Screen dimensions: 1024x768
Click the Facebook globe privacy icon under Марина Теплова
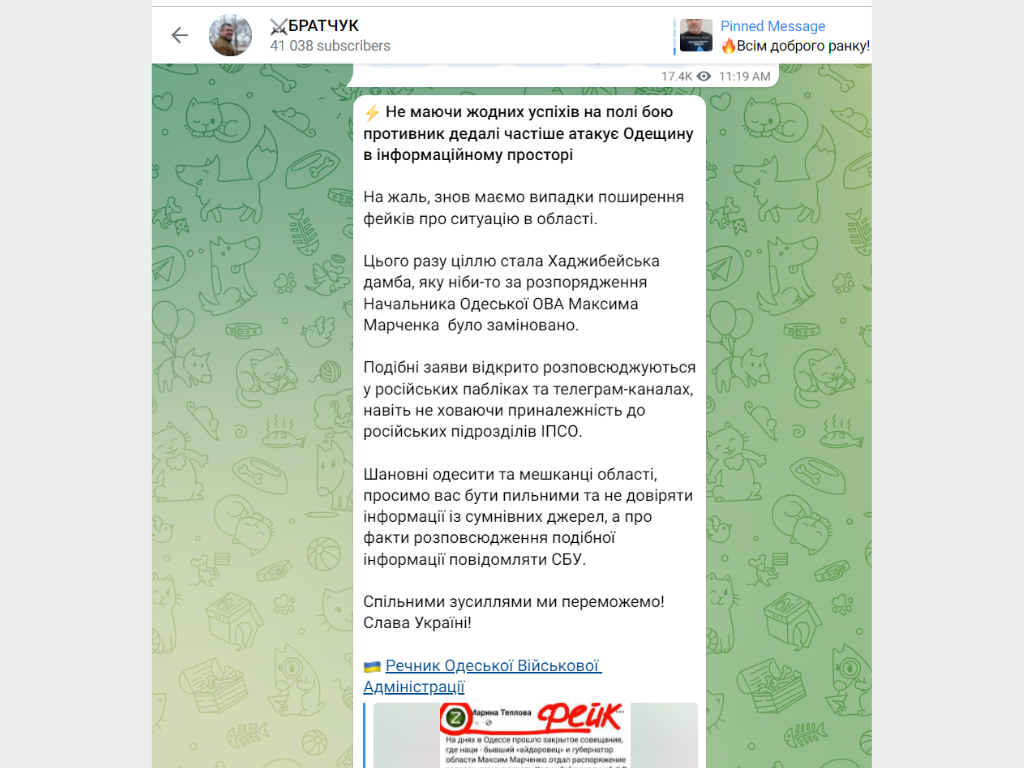488,723
